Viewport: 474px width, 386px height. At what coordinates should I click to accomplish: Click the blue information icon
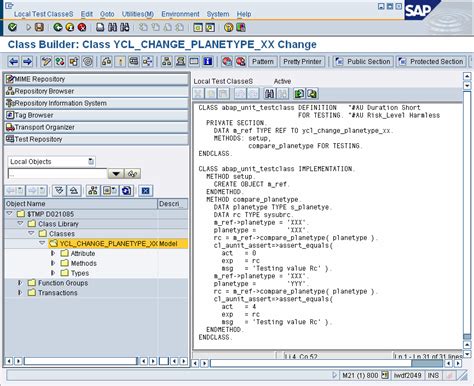coord(208,61)
